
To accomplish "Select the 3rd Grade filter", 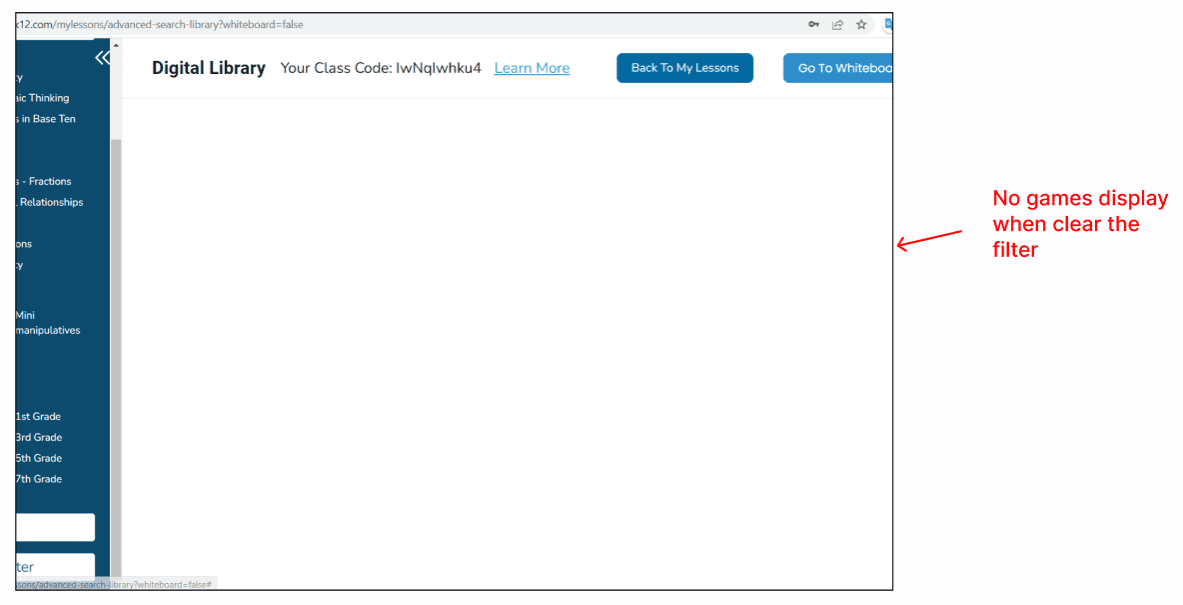I will [x=38, y=438].
